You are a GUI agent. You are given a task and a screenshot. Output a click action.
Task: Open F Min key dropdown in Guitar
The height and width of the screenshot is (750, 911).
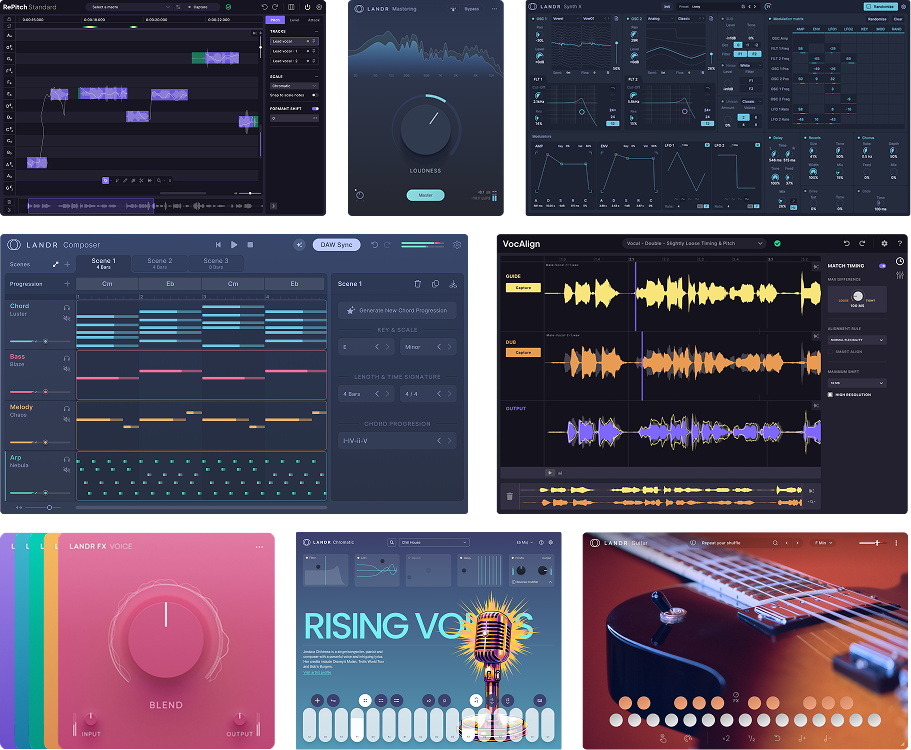823,543
